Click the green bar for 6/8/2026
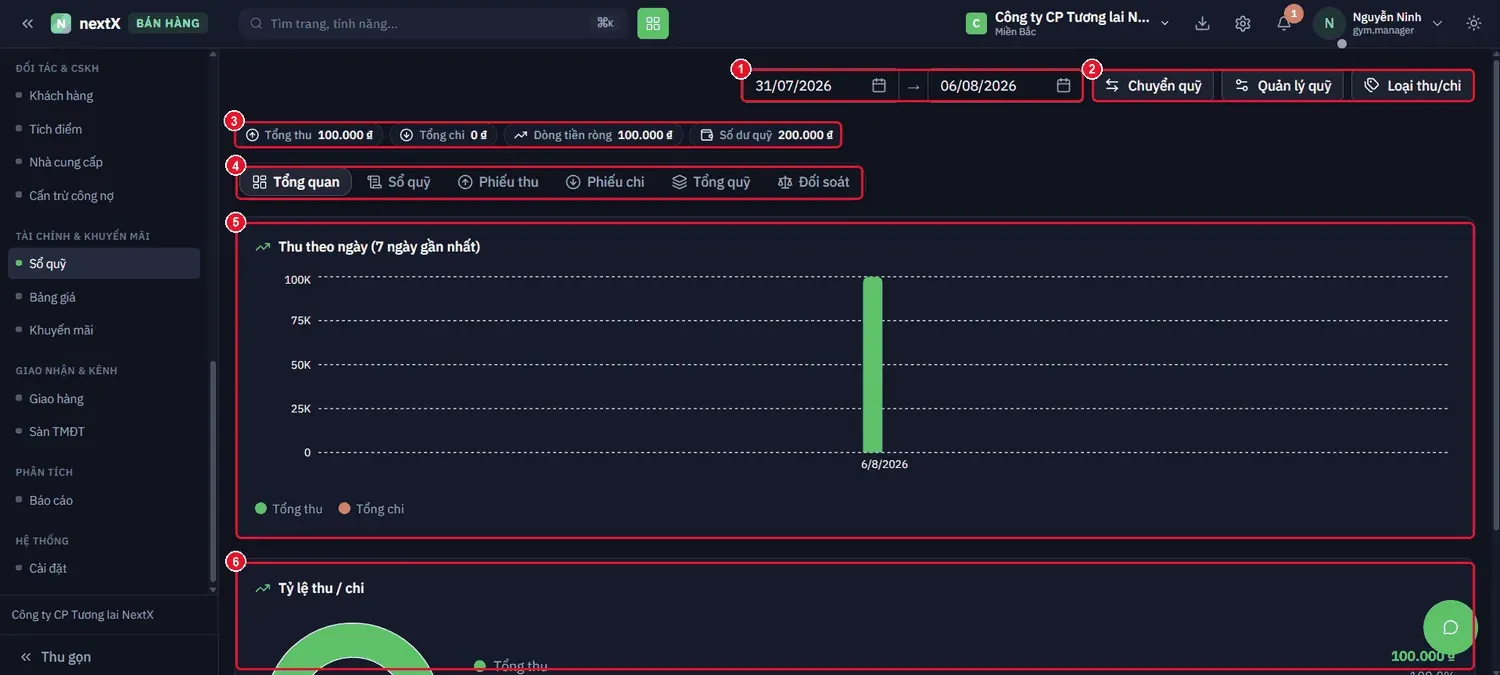The width and height of the screenshot is (1500, 675). point(873,365)
